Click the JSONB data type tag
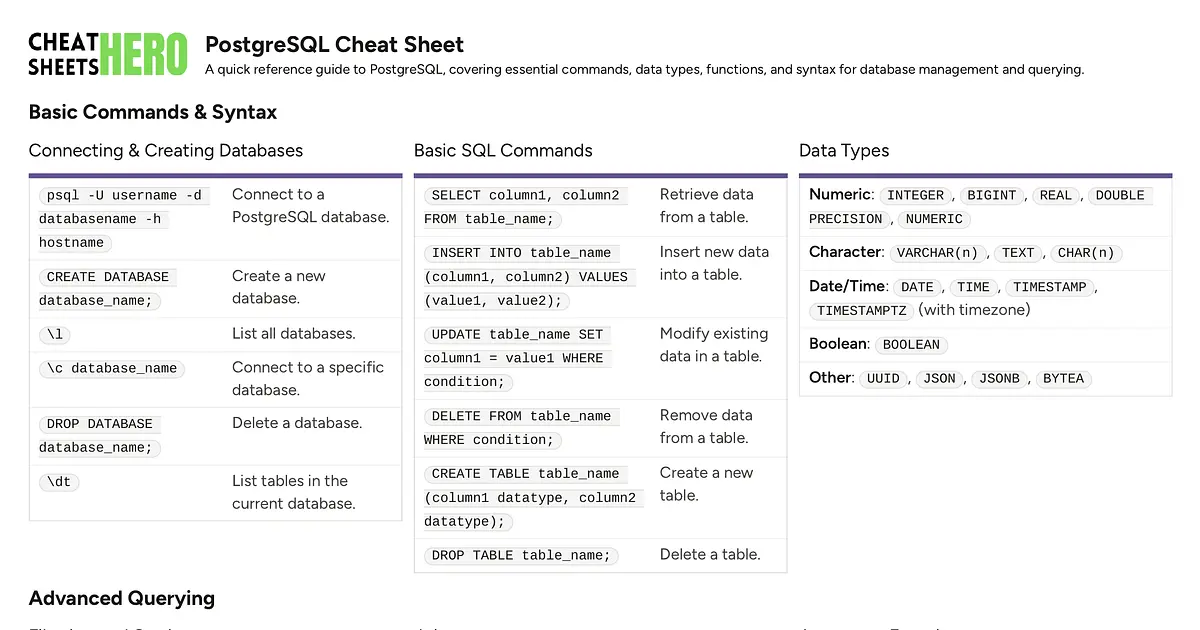 tap(999, 379)
